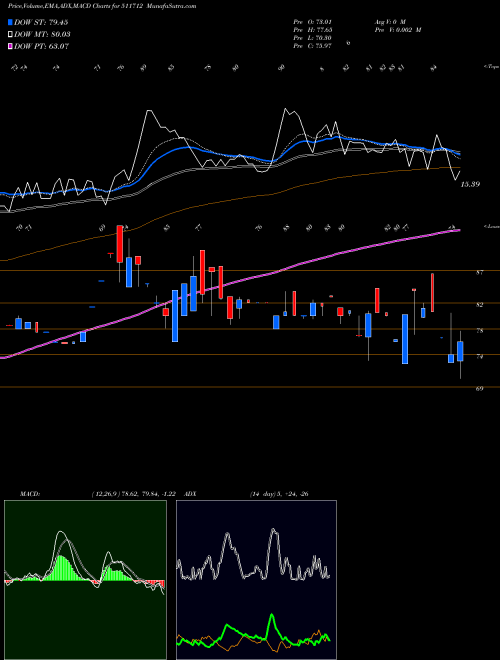Image resolution: width=500 pixels, height=660 pixels.
Task: Click the tall red candlestick at far left peak
Action: 120,244
